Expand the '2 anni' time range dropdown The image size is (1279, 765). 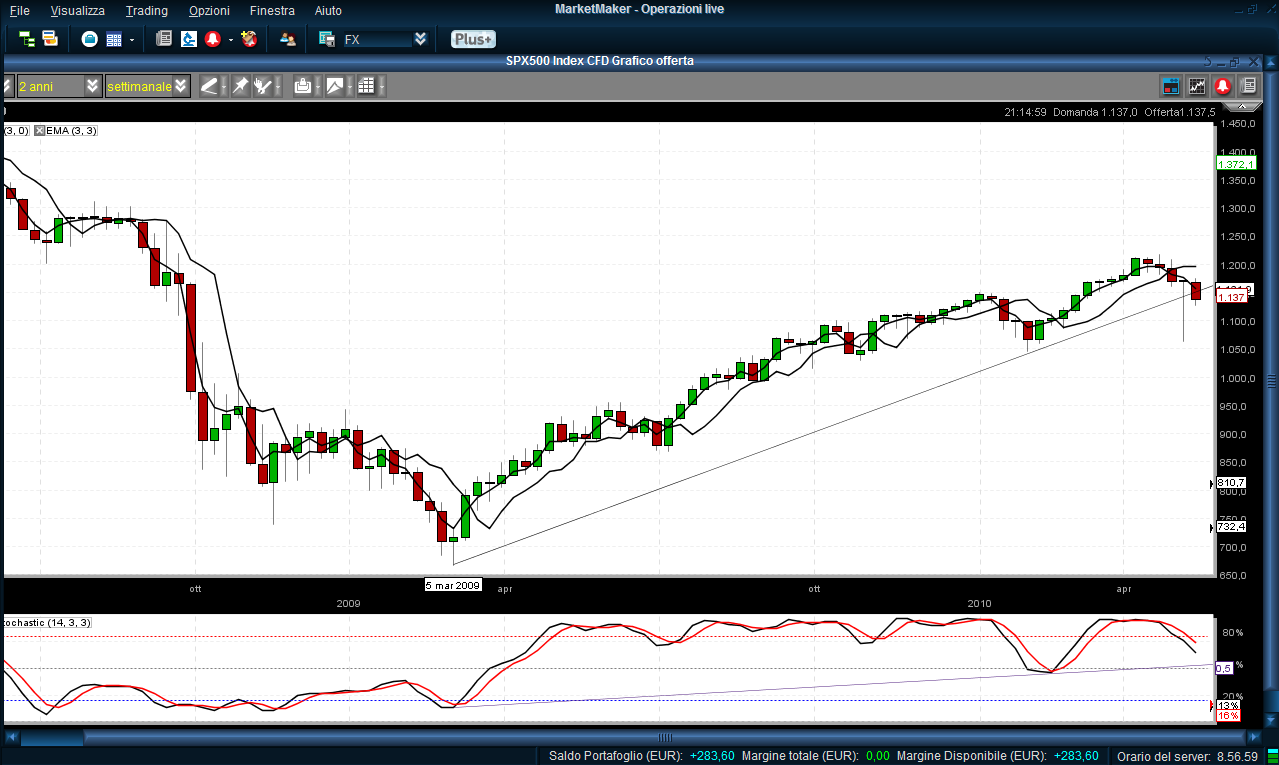[93, 86]
